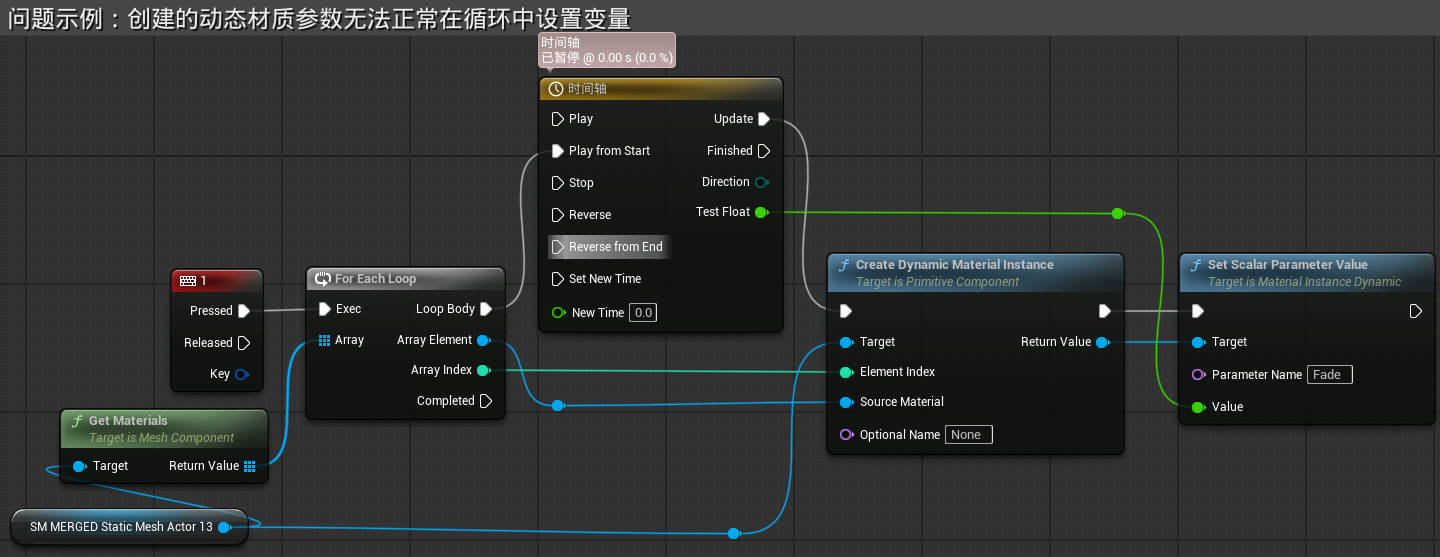Click the green Test Float output pin
Image resolution: width=1440 pixels, height=557 pixels.
[761, 212]
